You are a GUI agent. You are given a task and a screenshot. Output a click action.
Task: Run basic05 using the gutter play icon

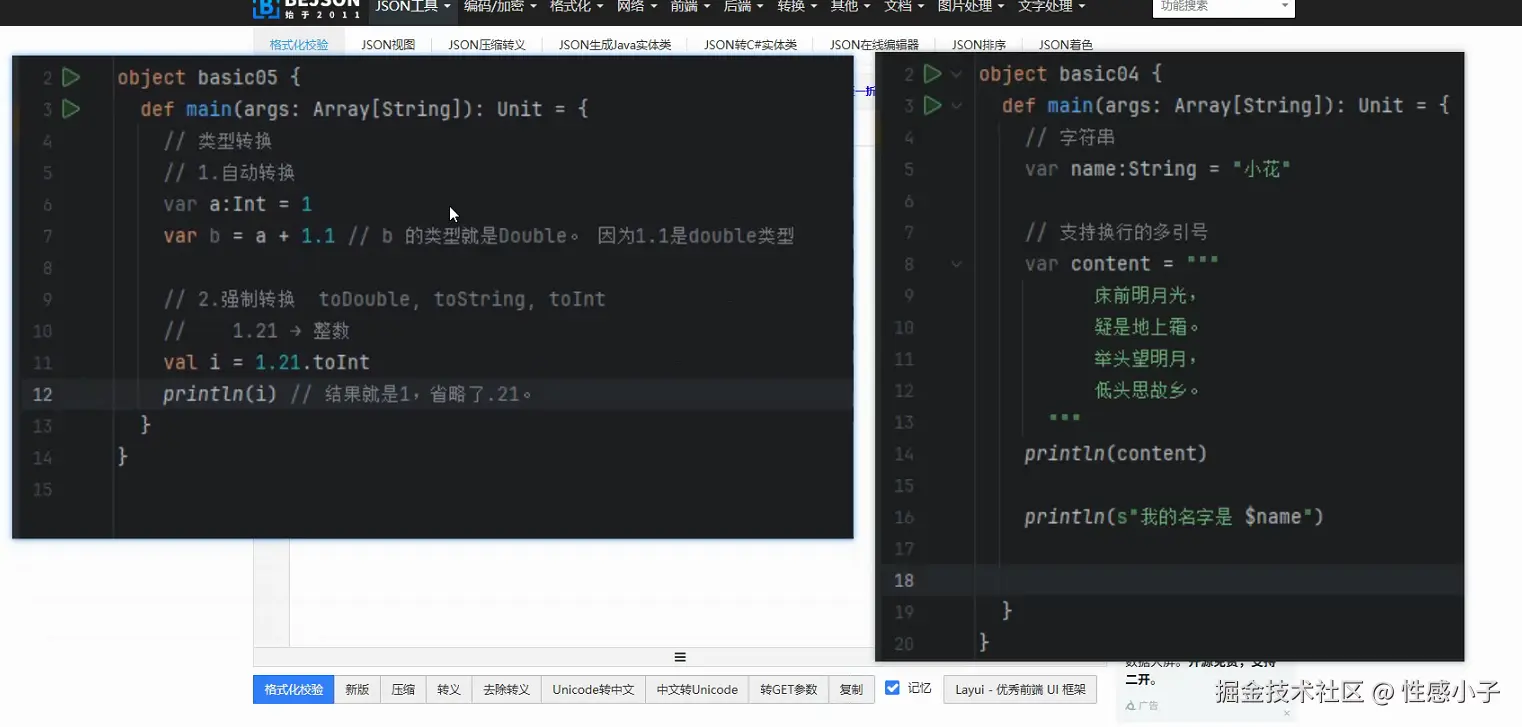click(71, 77)
